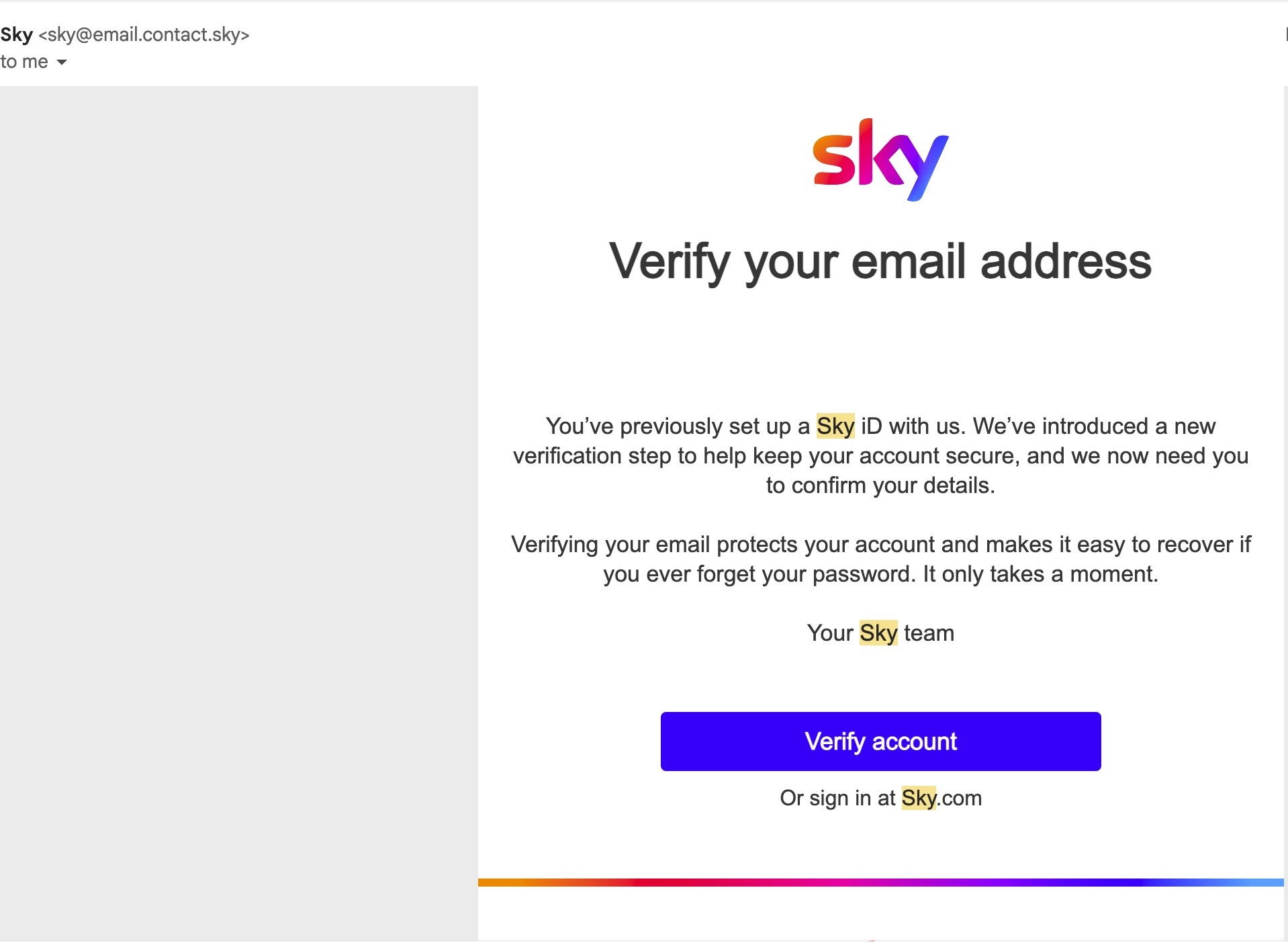Click the word "team" in the signature
Screen dimensions: 1288x943
click(929, 633)
